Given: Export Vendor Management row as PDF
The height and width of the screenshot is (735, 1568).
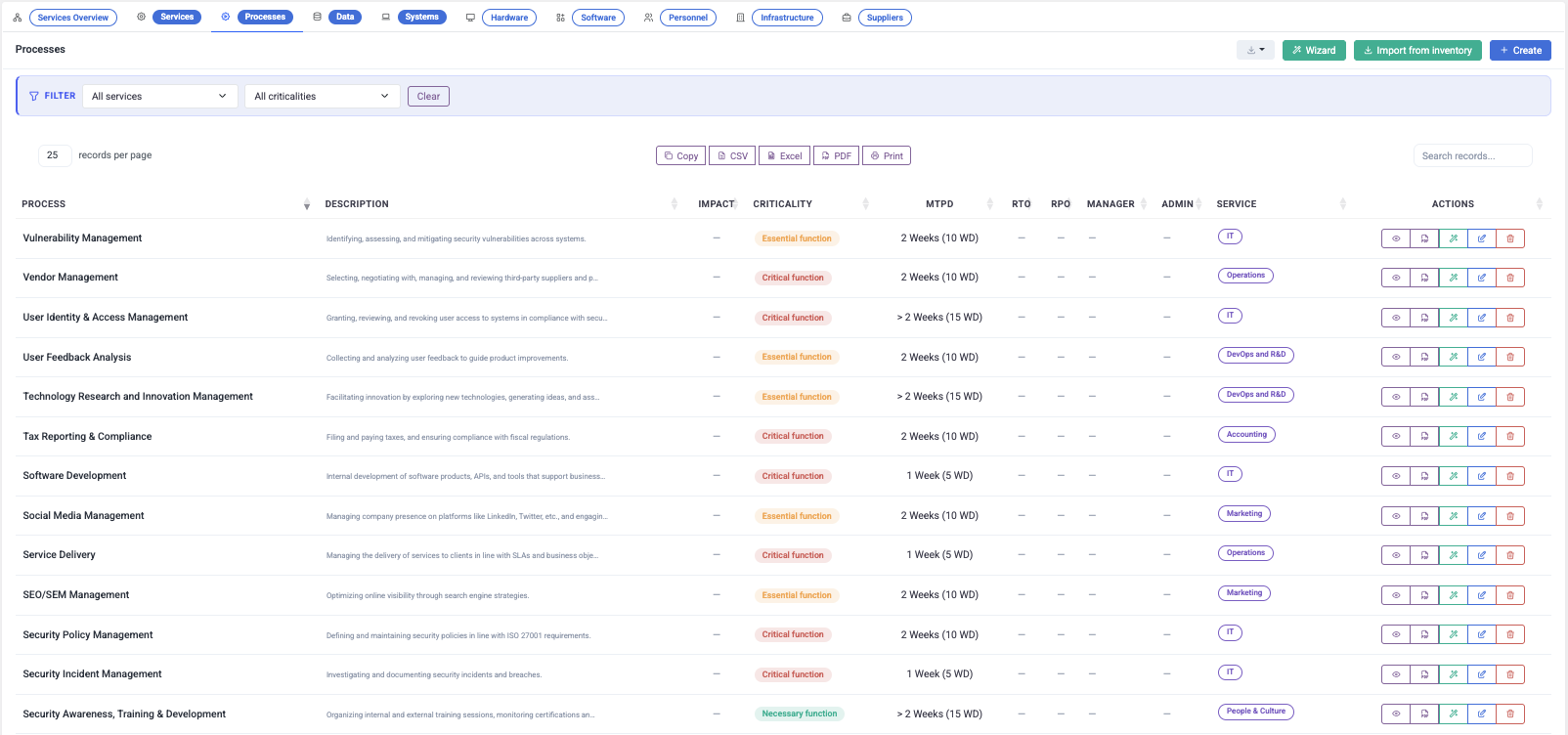Looking at the screenshot, I should pyautogui.click(x=1424, y=278).
